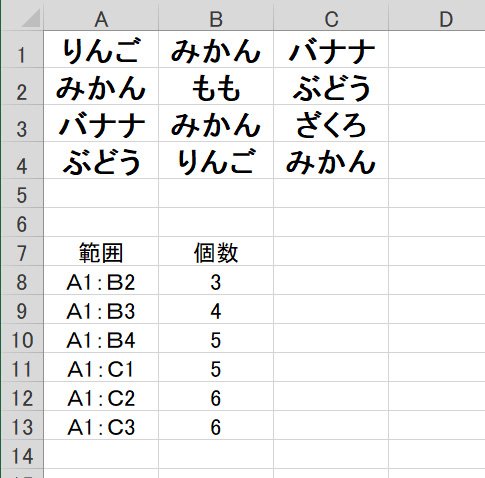Select row 10 header
The image size is (485, 478).
click(23, 338)
